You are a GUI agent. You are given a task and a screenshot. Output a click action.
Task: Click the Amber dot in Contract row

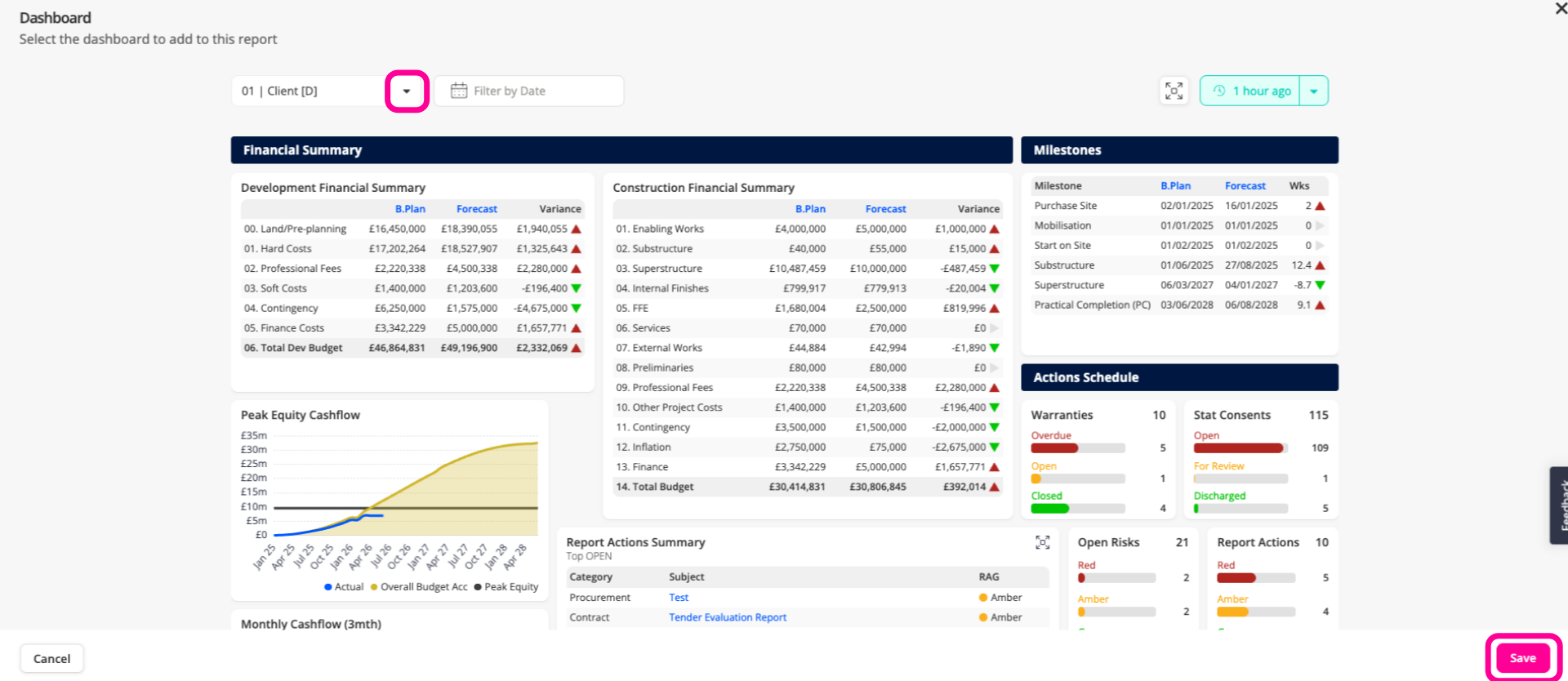pyautogui.click(x=983, y=617)
